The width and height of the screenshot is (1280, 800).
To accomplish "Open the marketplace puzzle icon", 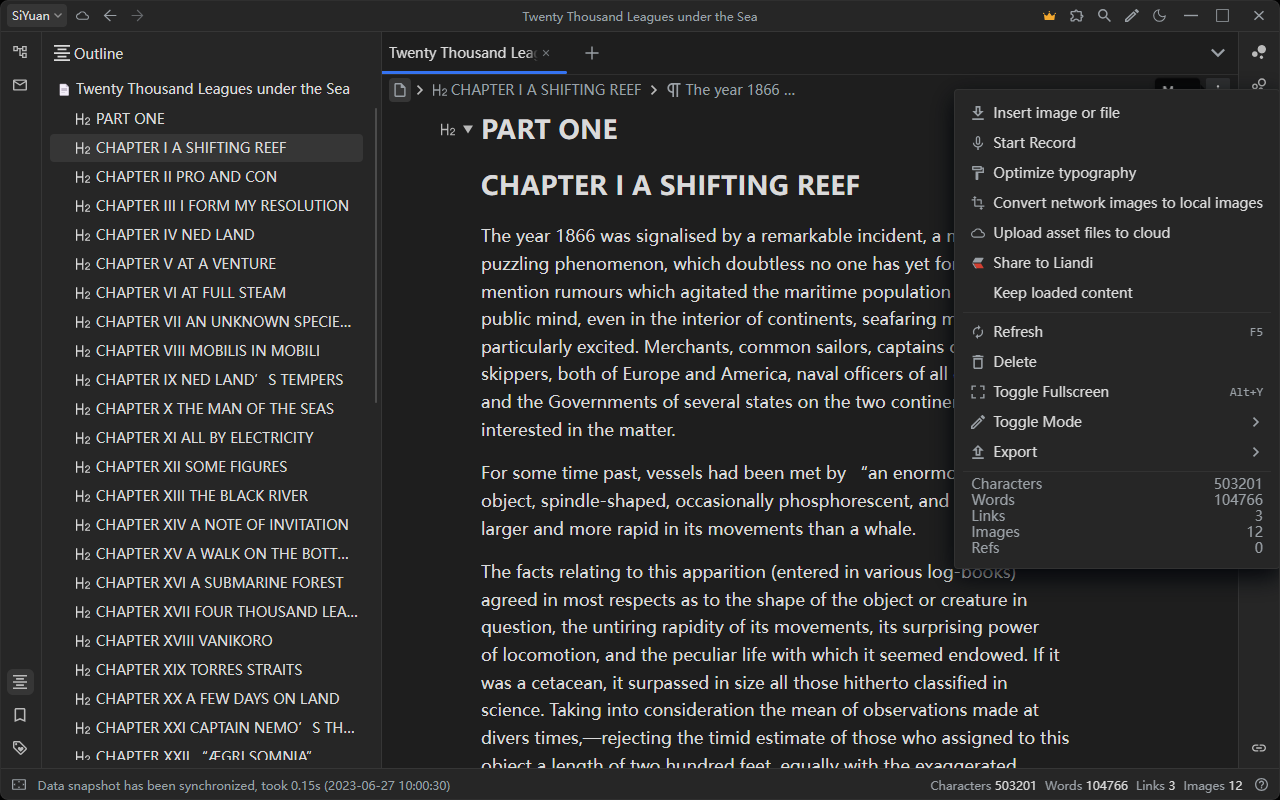I will pos(1076,15).
